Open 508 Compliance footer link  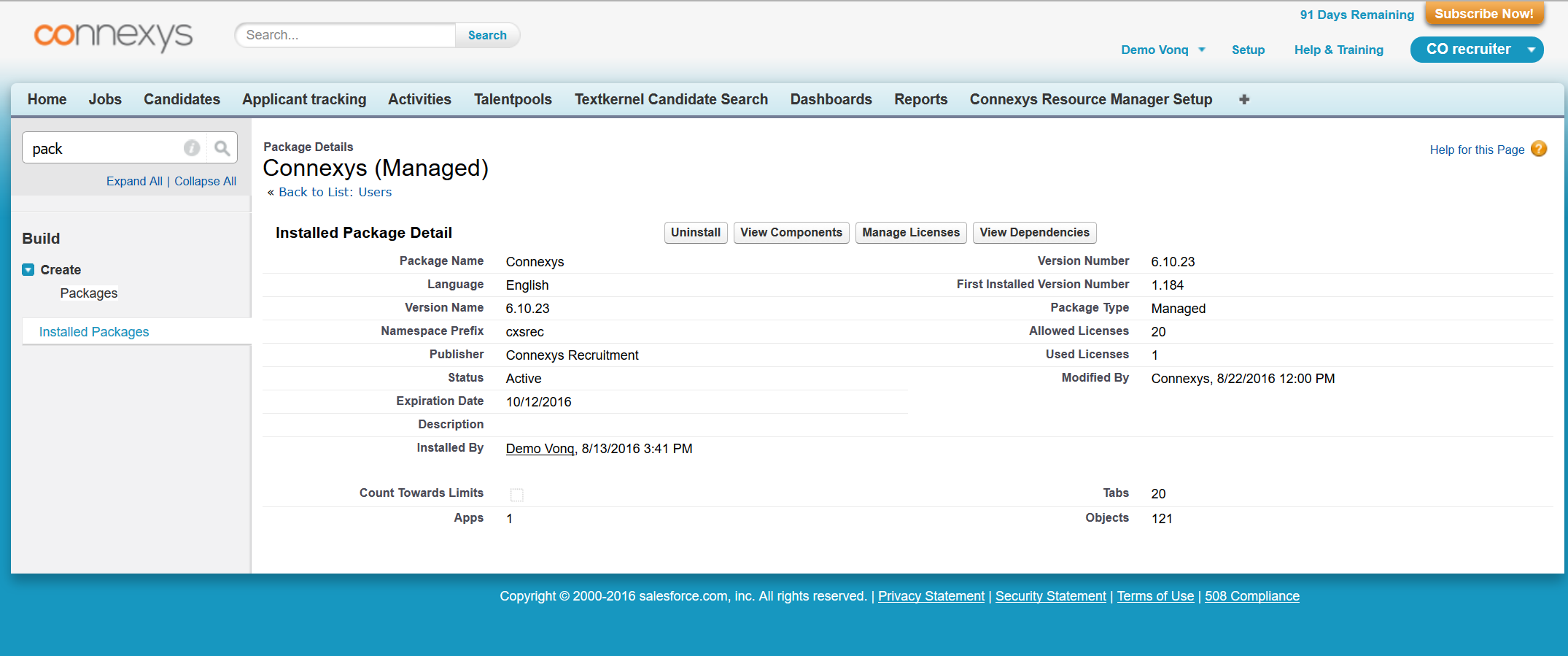1252,596
